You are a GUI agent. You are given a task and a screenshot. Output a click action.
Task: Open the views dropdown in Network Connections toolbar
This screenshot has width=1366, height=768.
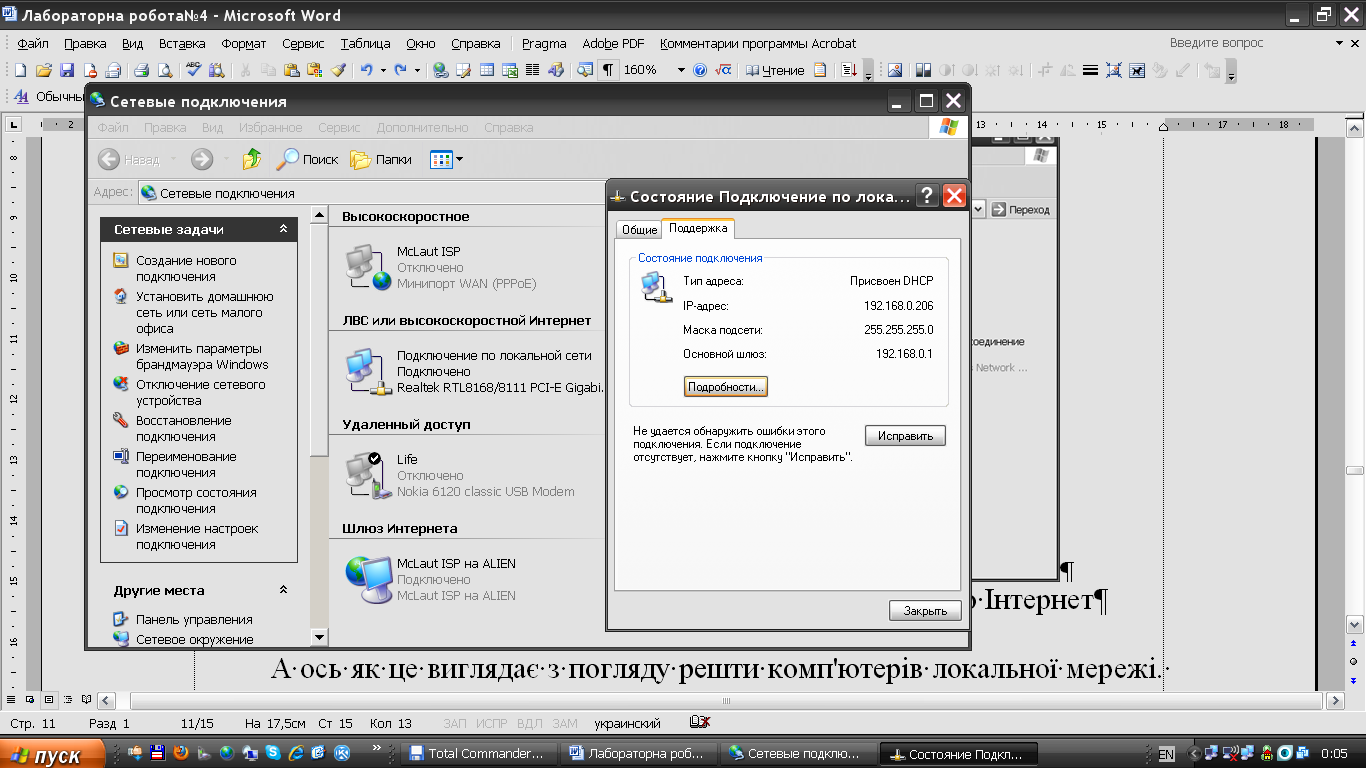[459, 160]
